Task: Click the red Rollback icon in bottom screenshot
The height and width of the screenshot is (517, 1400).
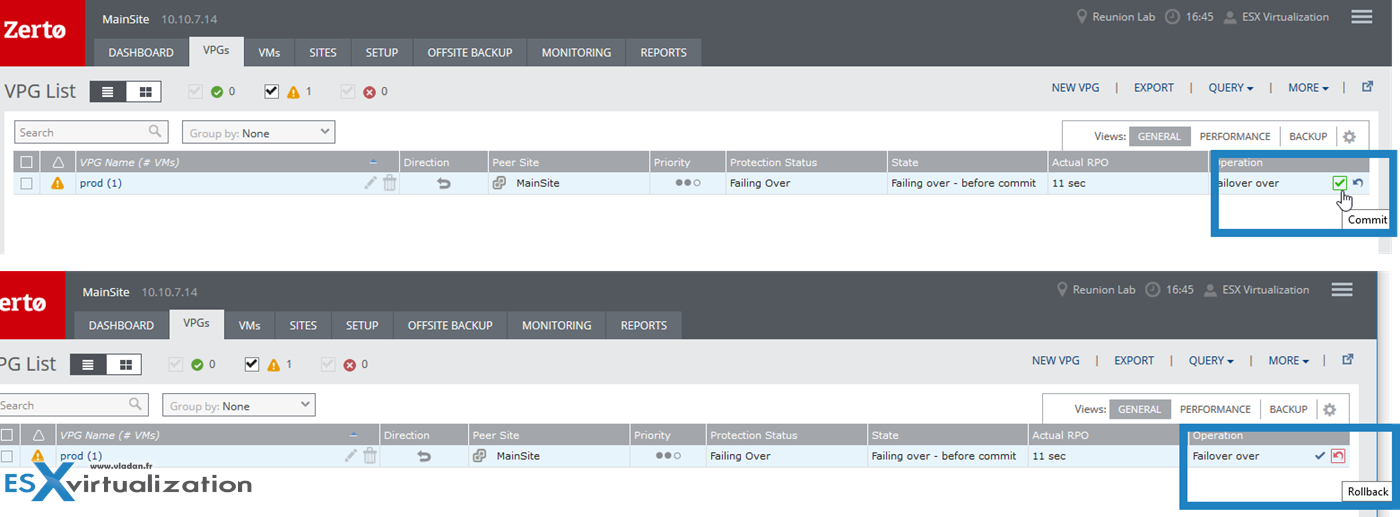Action: pos(1338,456)
